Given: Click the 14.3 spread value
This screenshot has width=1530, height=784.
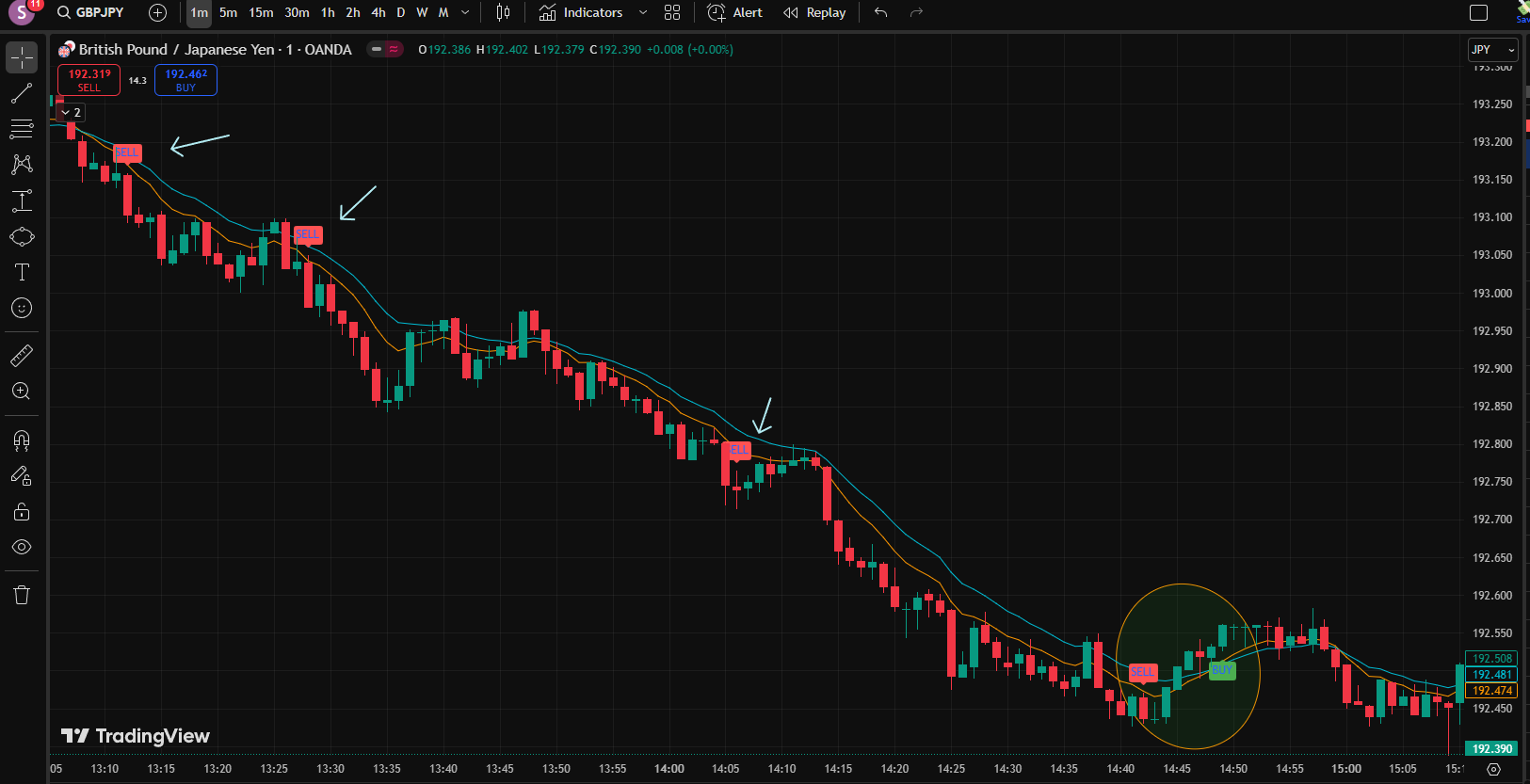Looking at the screenshot, I should point(137,81).
